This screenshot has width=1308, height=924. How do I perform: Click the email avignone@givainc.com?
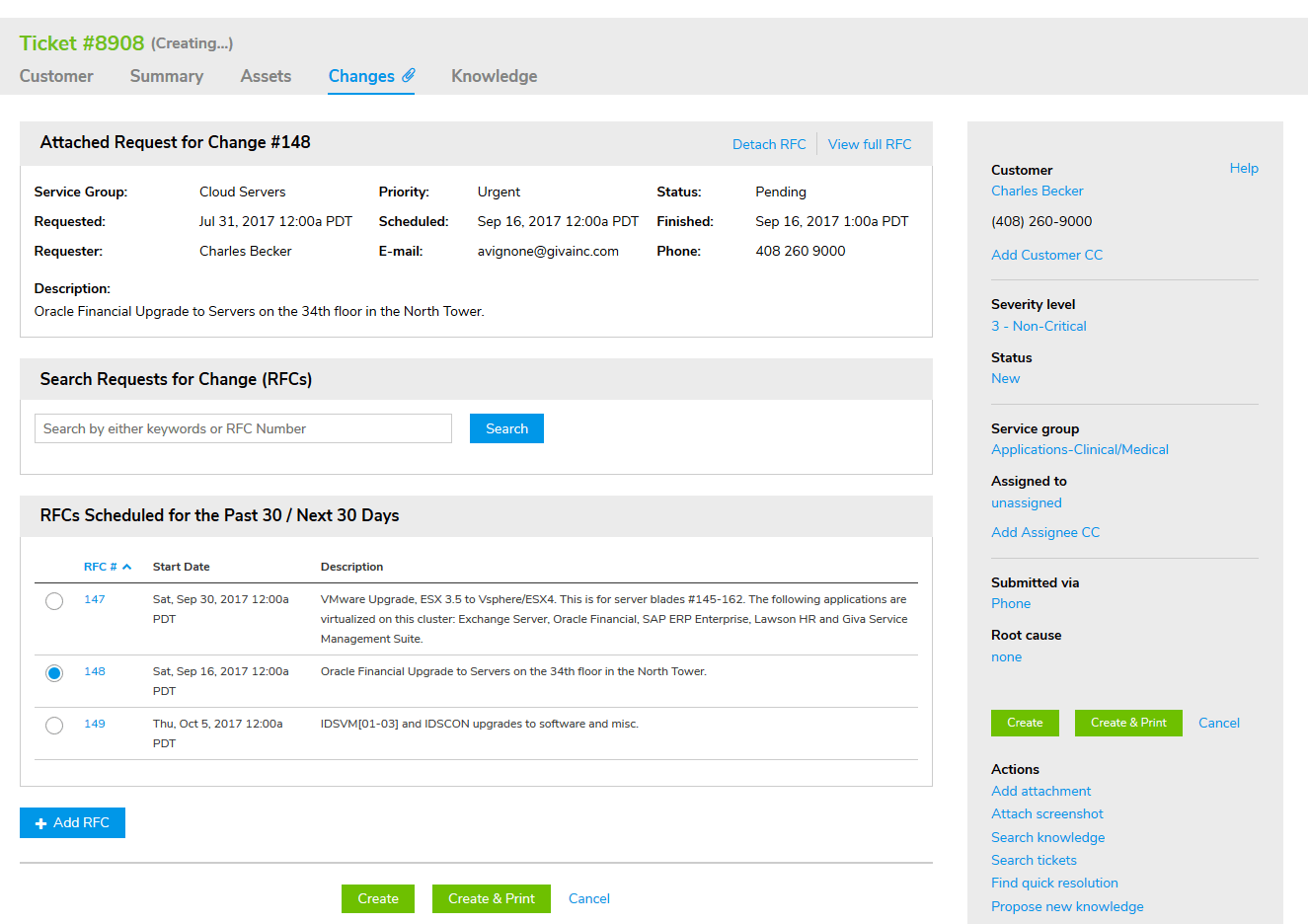[548, 251]
